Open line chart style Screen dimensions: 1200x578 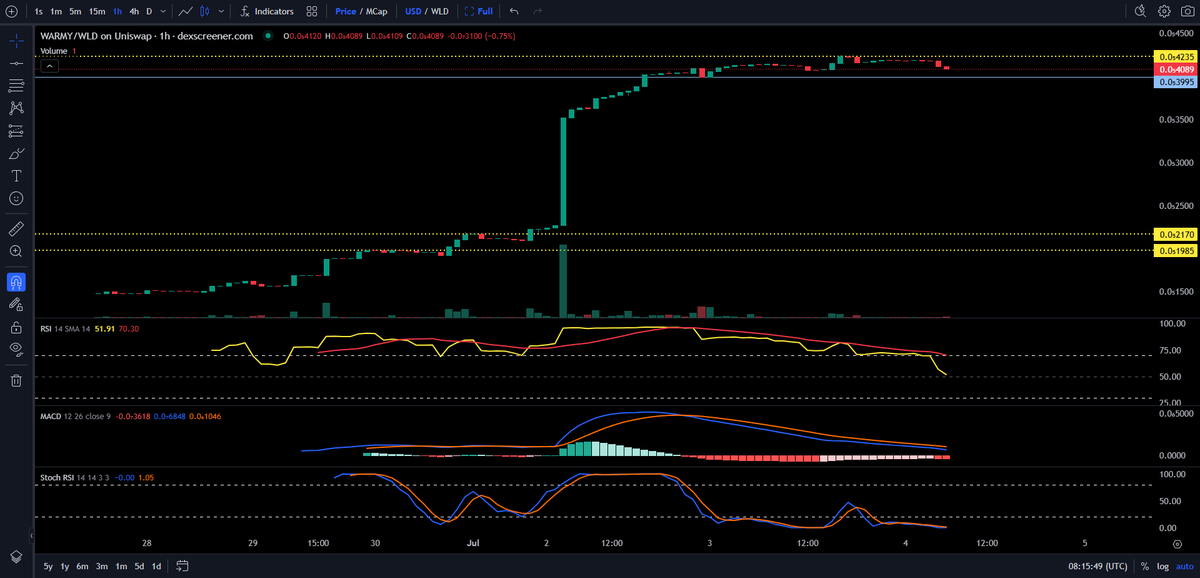pos(186,11)
